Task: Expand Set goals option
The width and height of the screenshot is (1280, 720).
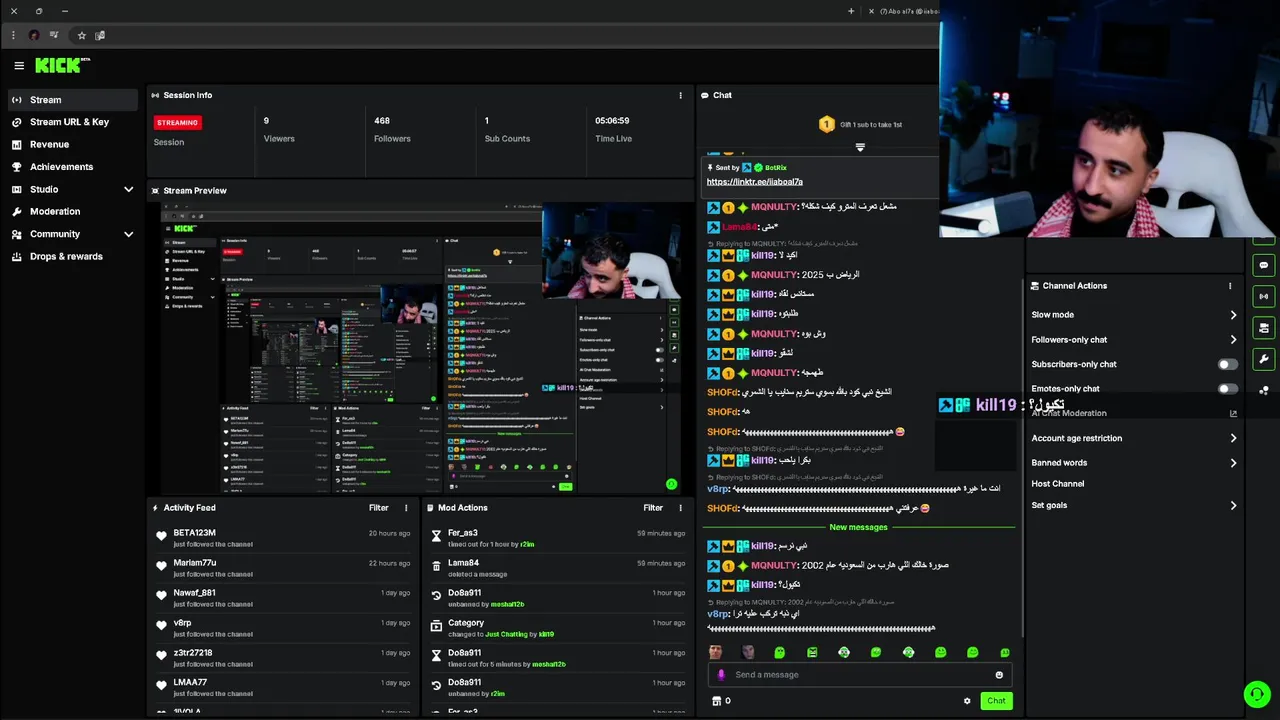Action: (x=1233, y=506)
